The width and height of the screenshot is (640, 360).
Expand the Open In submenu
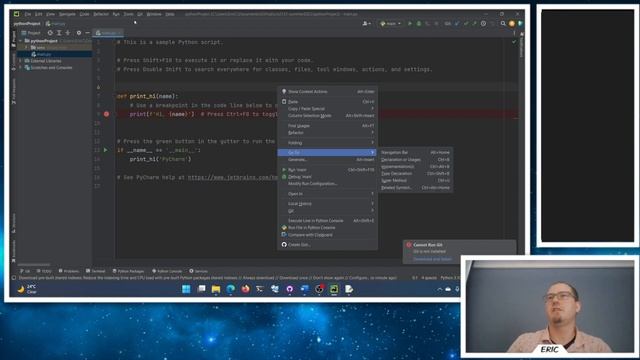(x=327, y=193)
